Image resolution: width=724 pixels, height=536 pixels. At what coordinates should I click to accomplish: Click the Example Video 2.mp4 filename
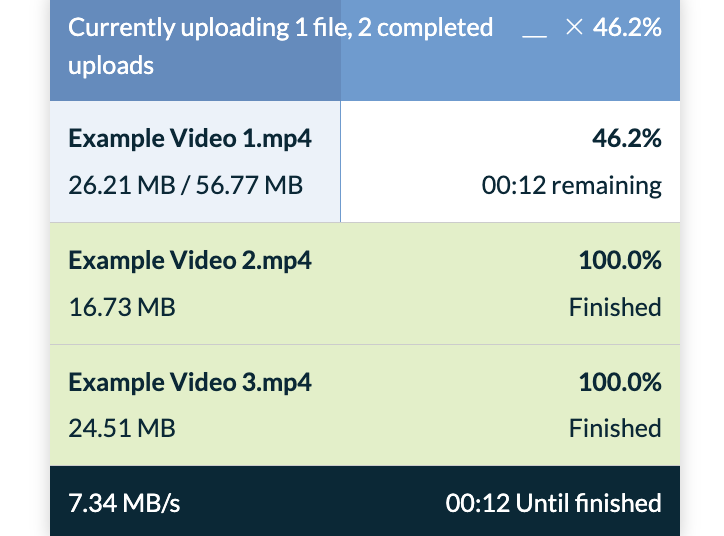pyautogui.click(x=190, y=260)
